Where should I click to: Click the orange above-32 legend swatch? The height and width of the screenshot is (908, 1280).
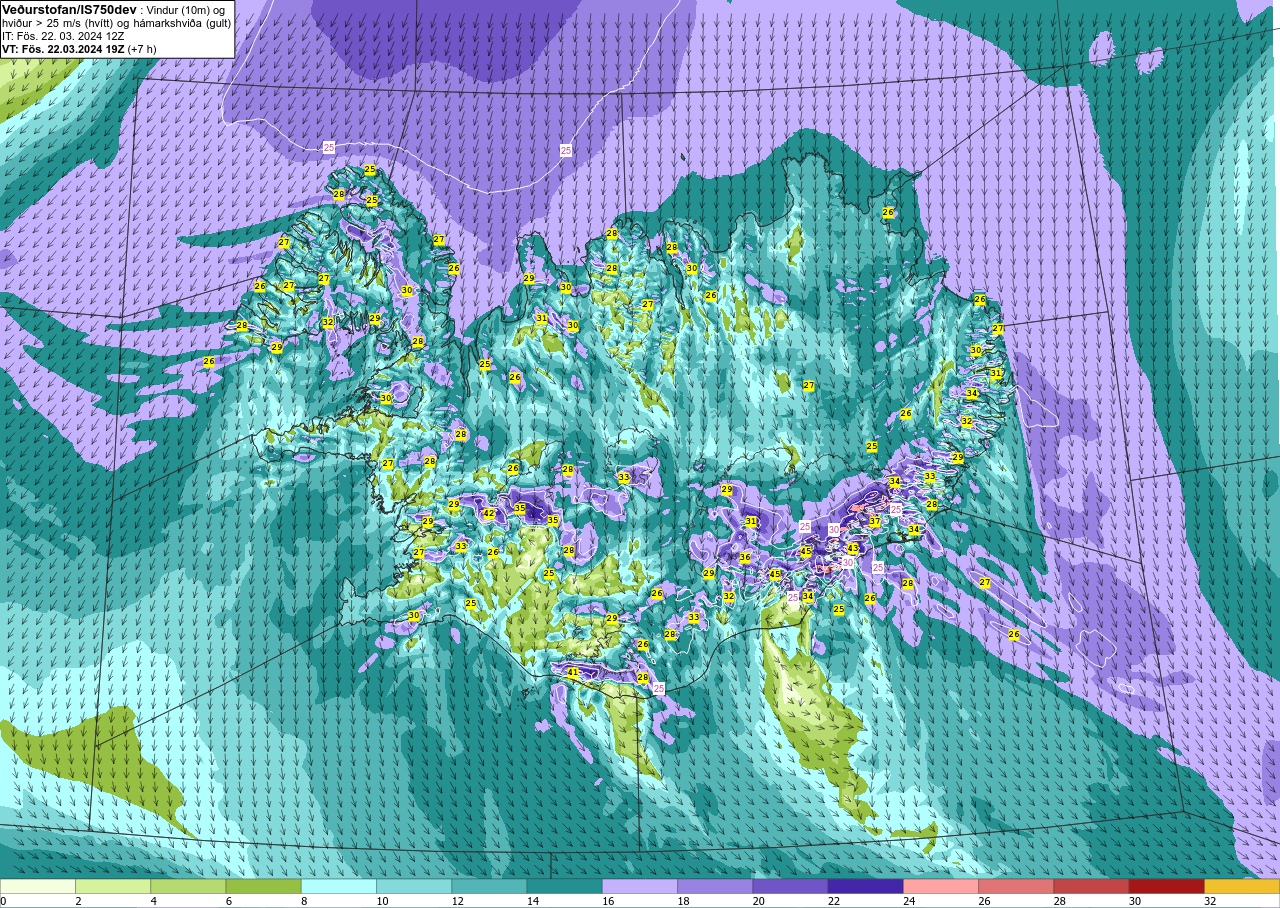click(x=1242, y=886)
